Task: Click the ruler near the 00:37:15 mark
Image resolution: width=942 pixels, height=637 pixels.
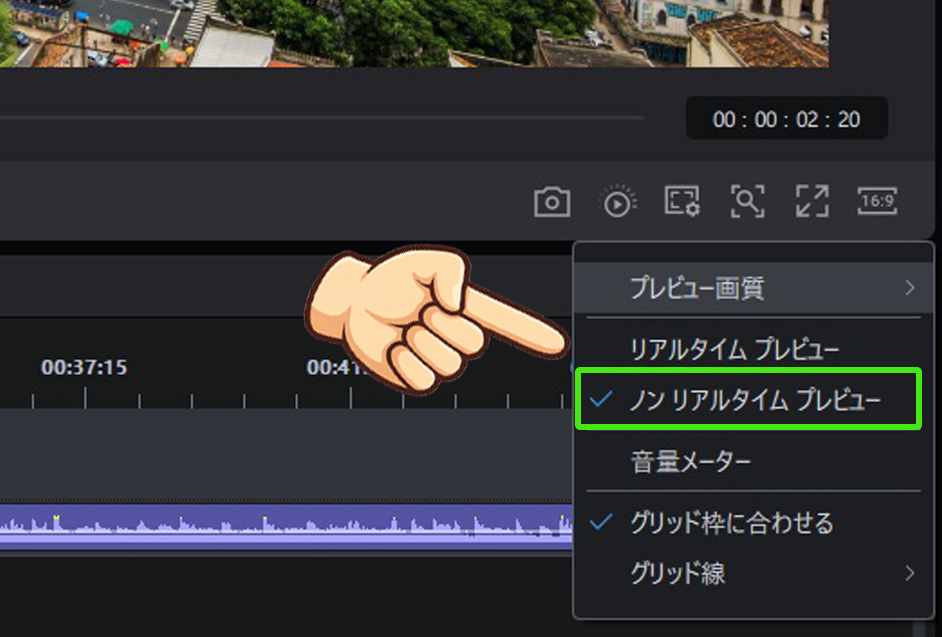Action: (x=87, y=367)
